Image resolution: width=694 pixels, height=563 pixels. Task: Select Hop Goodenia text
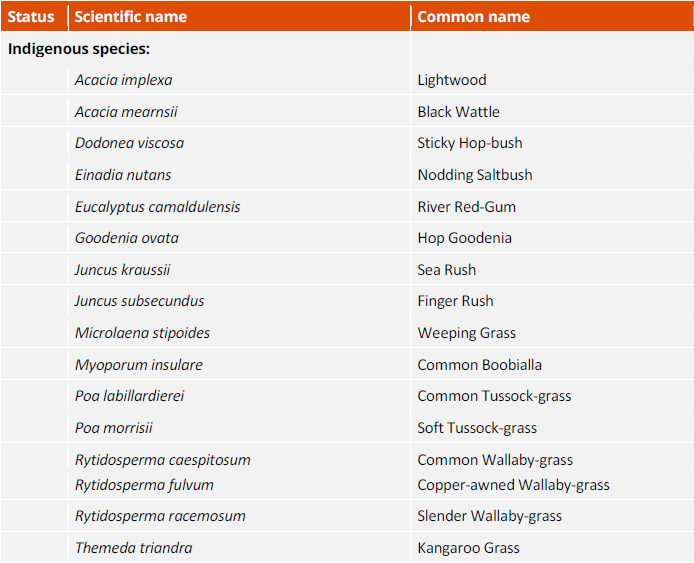coord(465,238)
